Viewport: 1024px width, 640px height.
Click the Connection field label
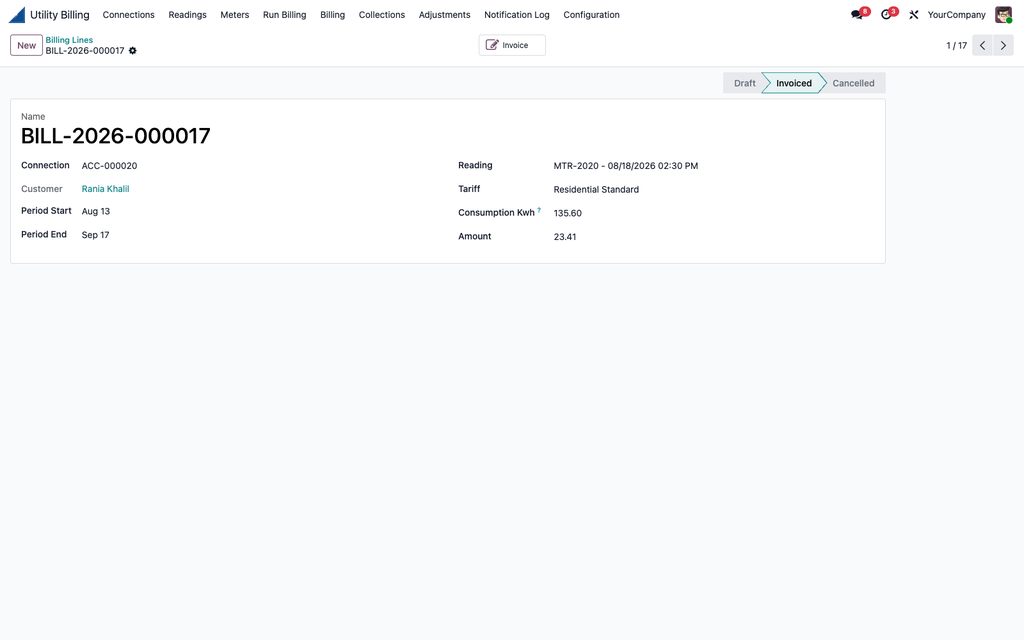45,165
